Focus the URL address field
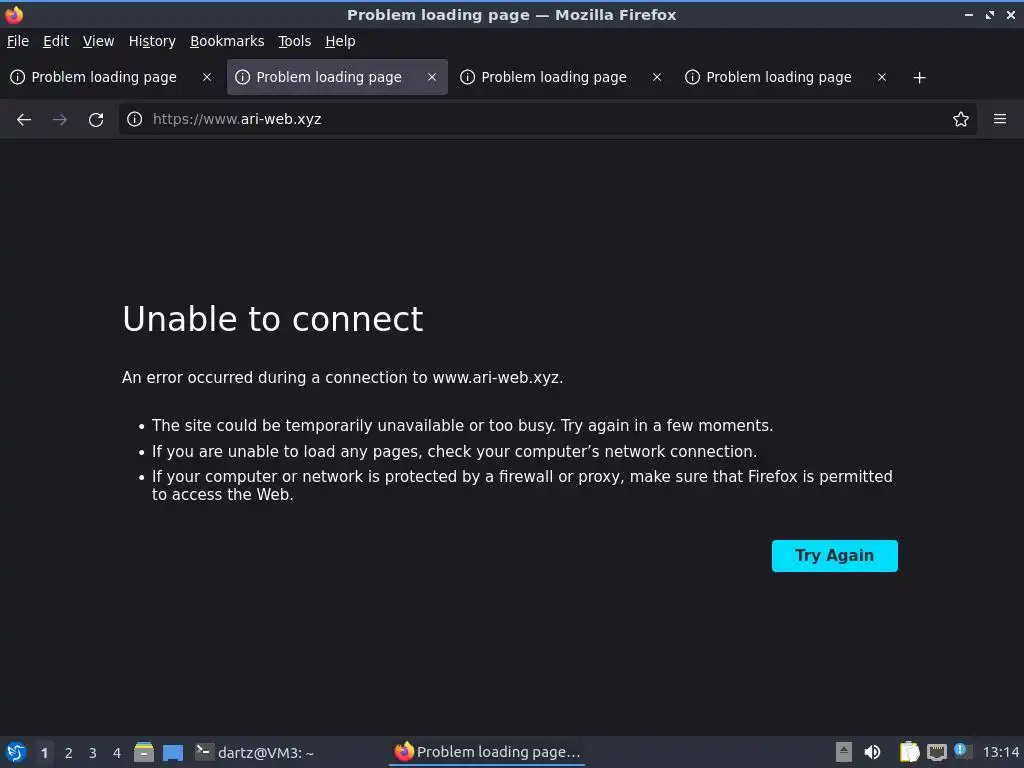Screen dimensions: 1024x768 click(x=549, y=119)
